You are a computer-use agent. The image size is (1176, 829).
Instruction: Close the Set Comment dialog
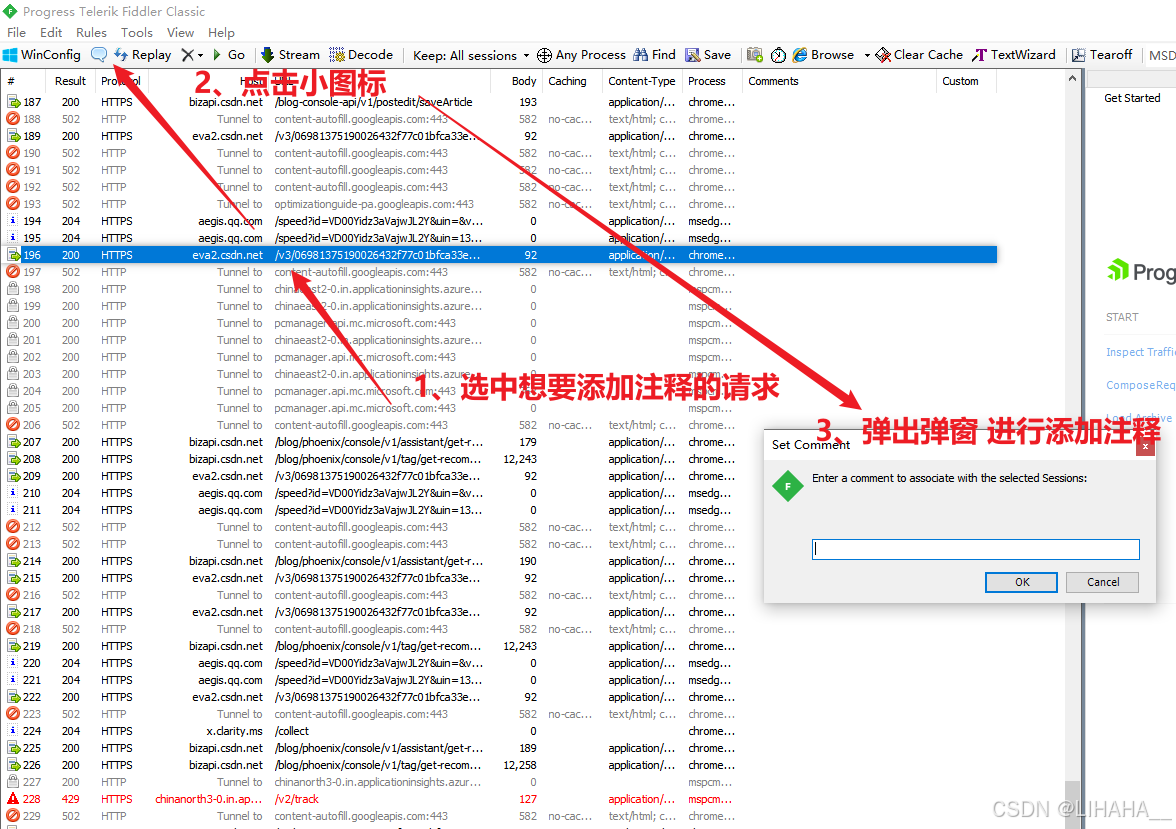[1145, 446]
